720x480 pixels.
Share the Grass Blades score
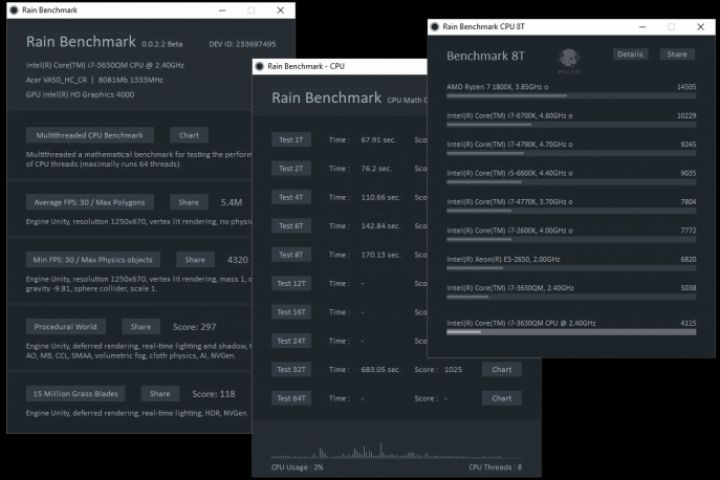coord(159,394)
